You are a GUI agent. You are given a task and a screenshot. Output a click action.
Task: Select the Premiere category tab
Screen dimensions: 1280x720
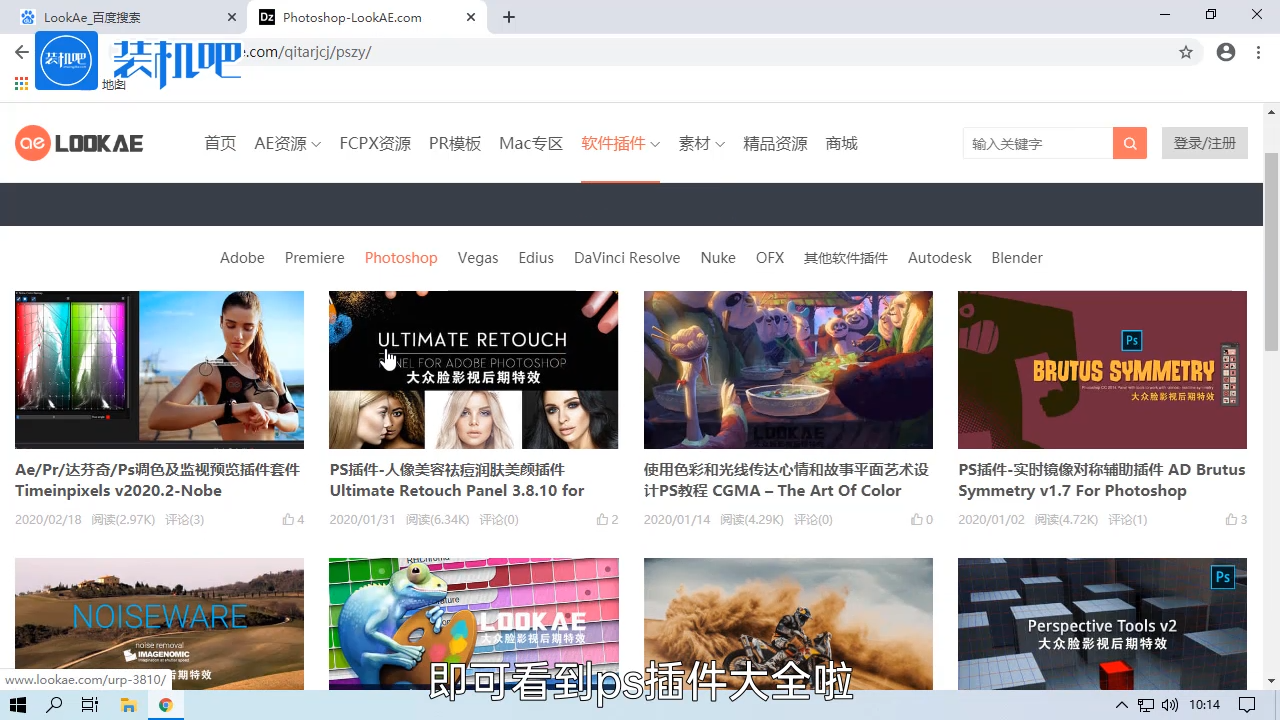(x=314, y=257)
